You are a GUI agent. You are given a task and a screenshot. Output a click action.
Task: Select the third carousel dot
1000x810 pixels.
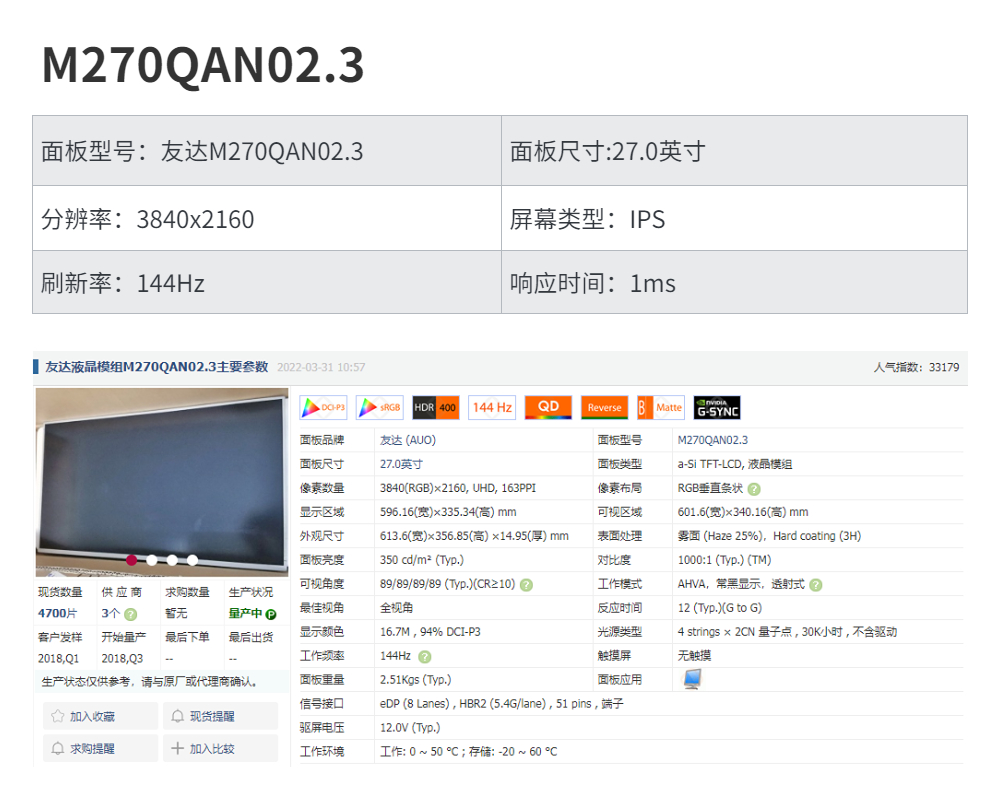(x=172, y=560)
